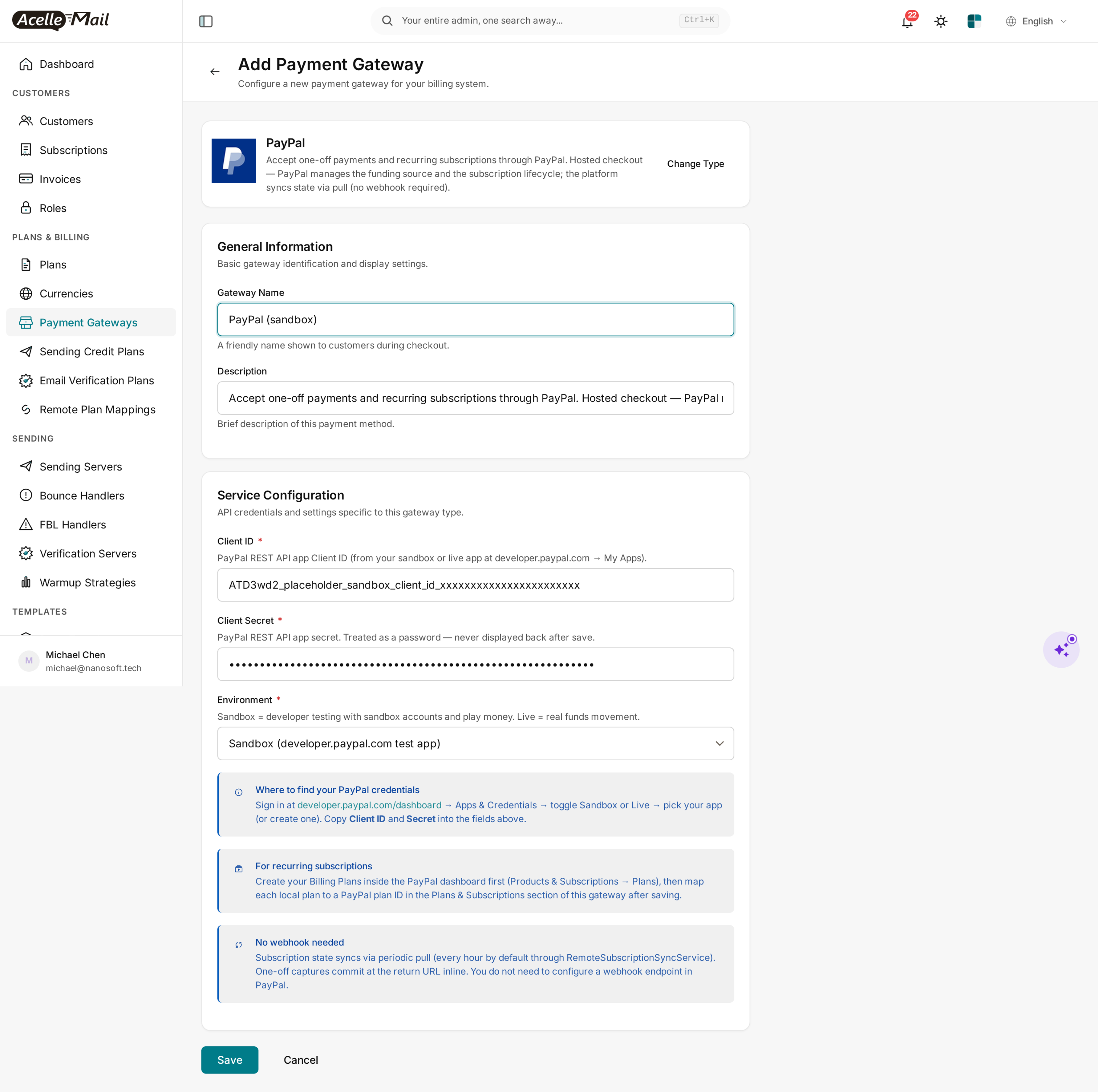Open Subscriptions in the sidebar
This screenshot has width=1098, height=1092.
click(x=91, y=150)
